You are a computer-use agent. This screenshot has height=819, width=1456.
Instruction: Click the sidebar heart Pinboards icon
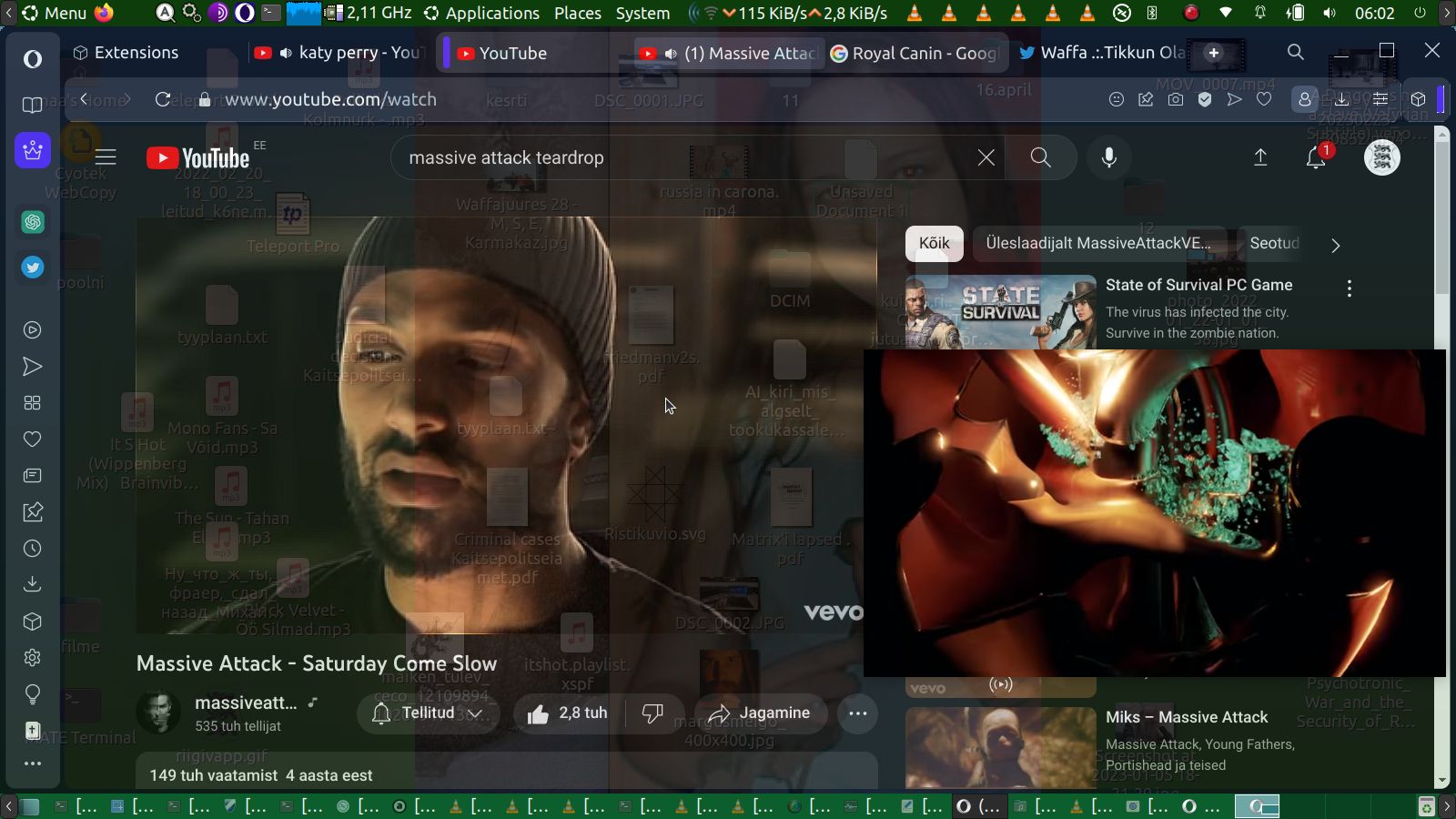click(33, 440)
